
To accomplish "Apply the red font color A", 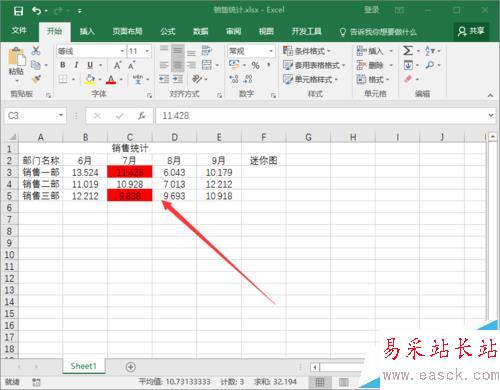I will point(111,79).
